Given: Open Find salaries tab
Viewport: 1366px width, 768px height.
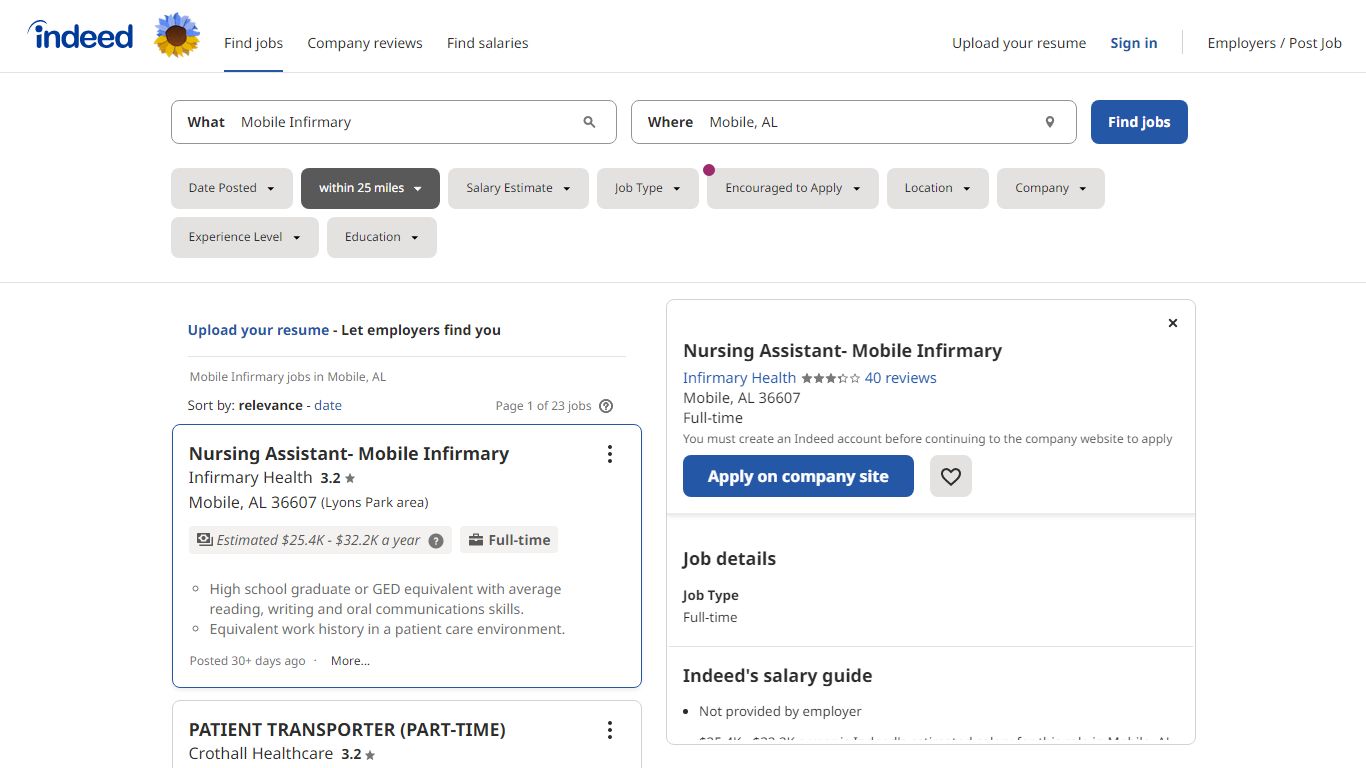Looking at the screenshot, I should (x=488, y=43).
